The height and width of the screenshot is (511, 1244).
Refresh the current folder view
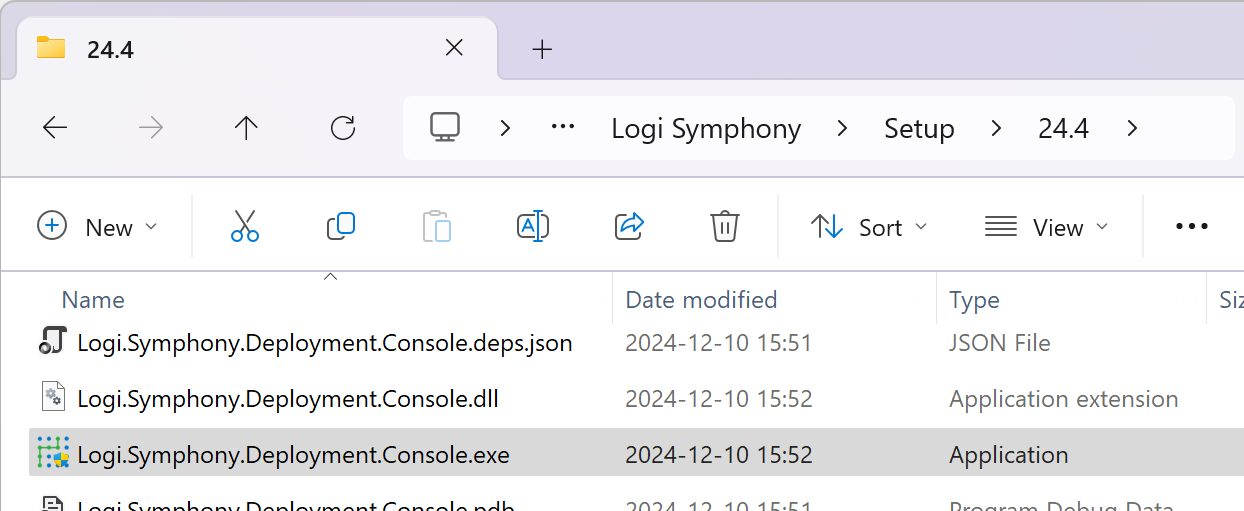(x=343, y=128)
